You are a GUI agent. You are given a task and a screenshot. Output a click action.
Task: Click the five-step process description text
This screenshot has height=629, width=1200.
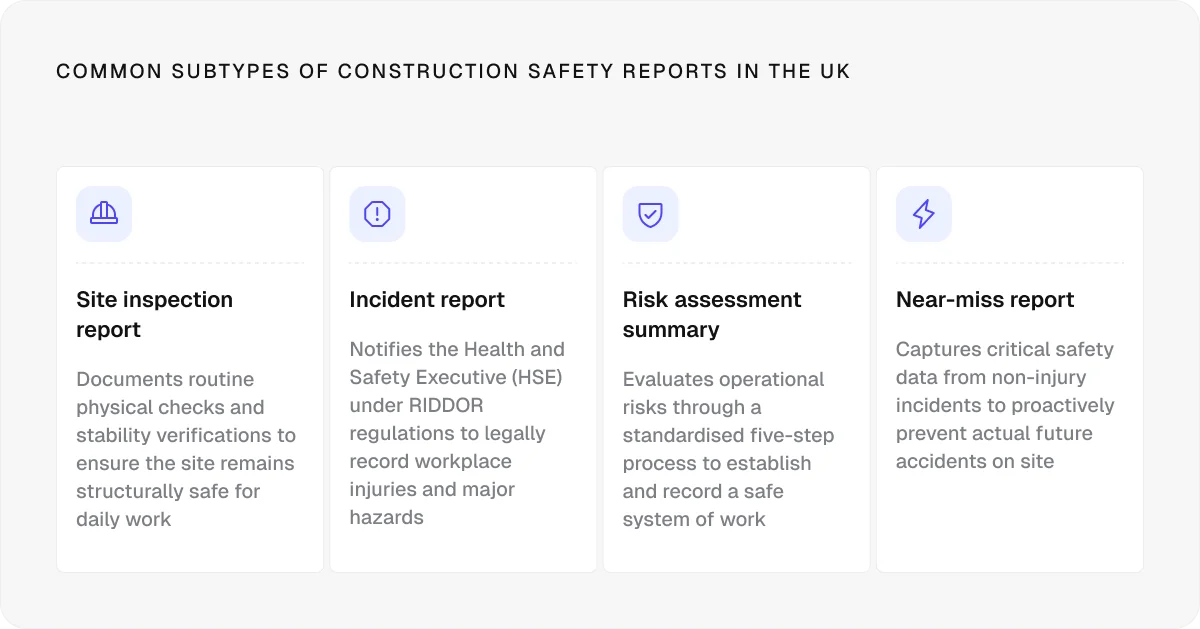coord(729,449)
